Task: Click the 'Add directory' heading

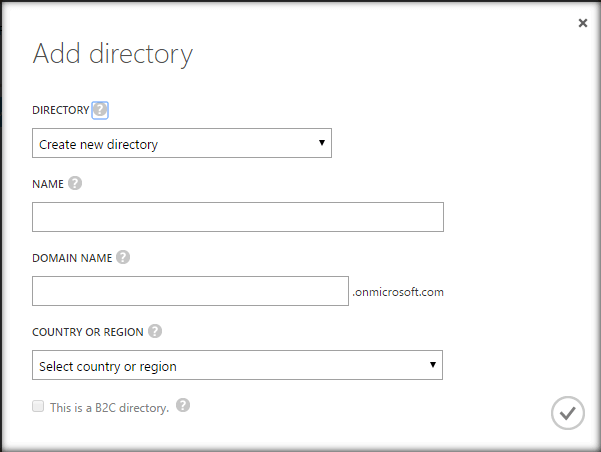Action: [x=113, y=54]
